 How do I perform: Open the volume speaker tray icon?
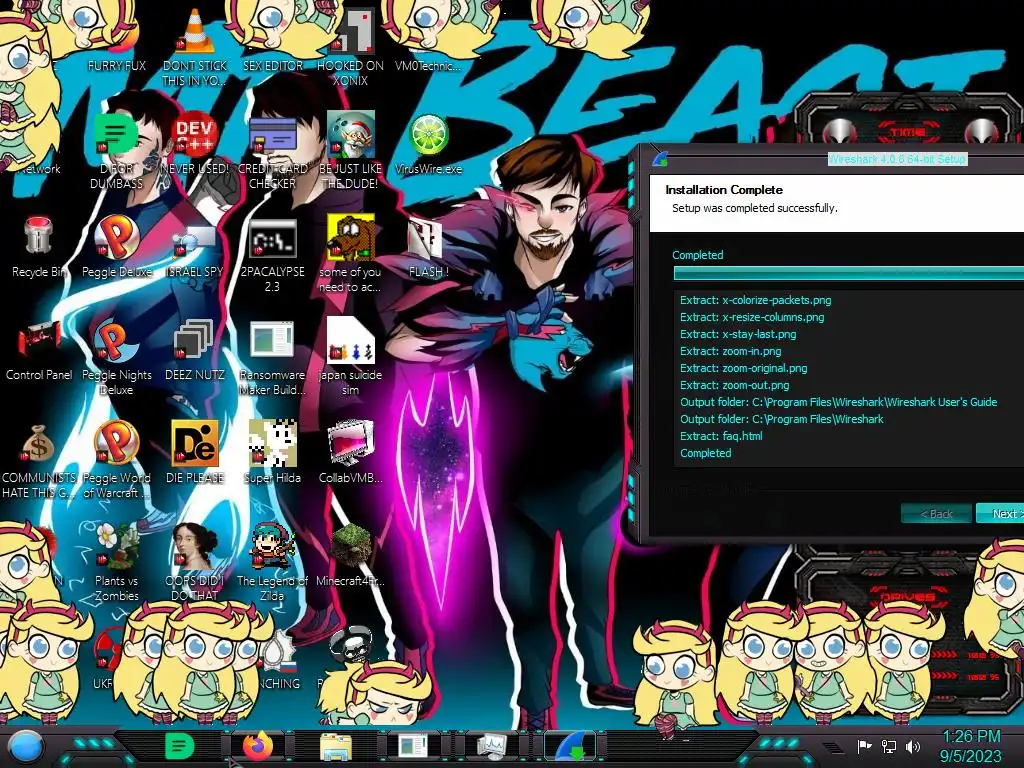[x=913, y=746]
